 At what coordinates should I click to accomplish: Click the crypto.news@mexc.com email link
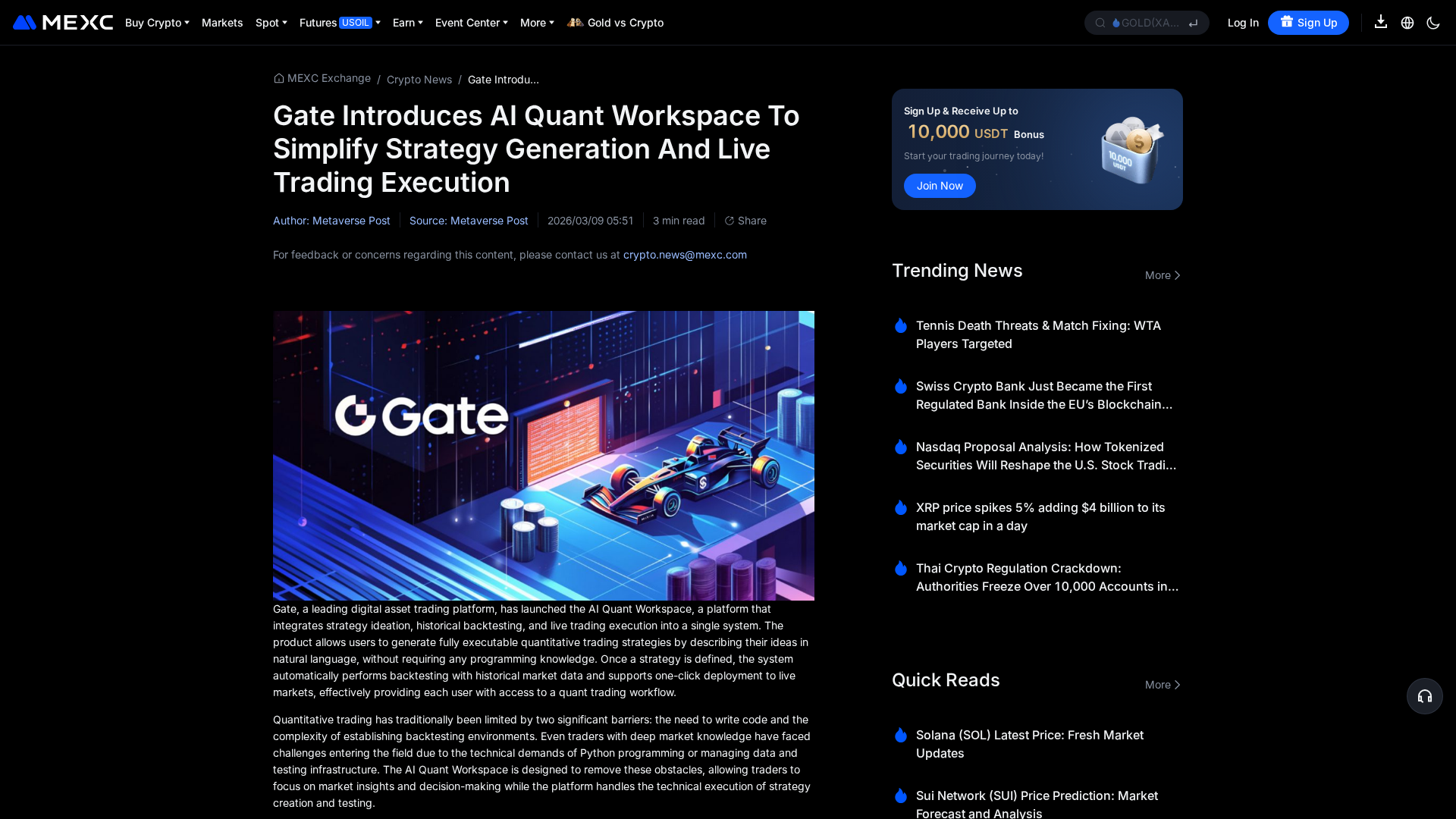685,255
